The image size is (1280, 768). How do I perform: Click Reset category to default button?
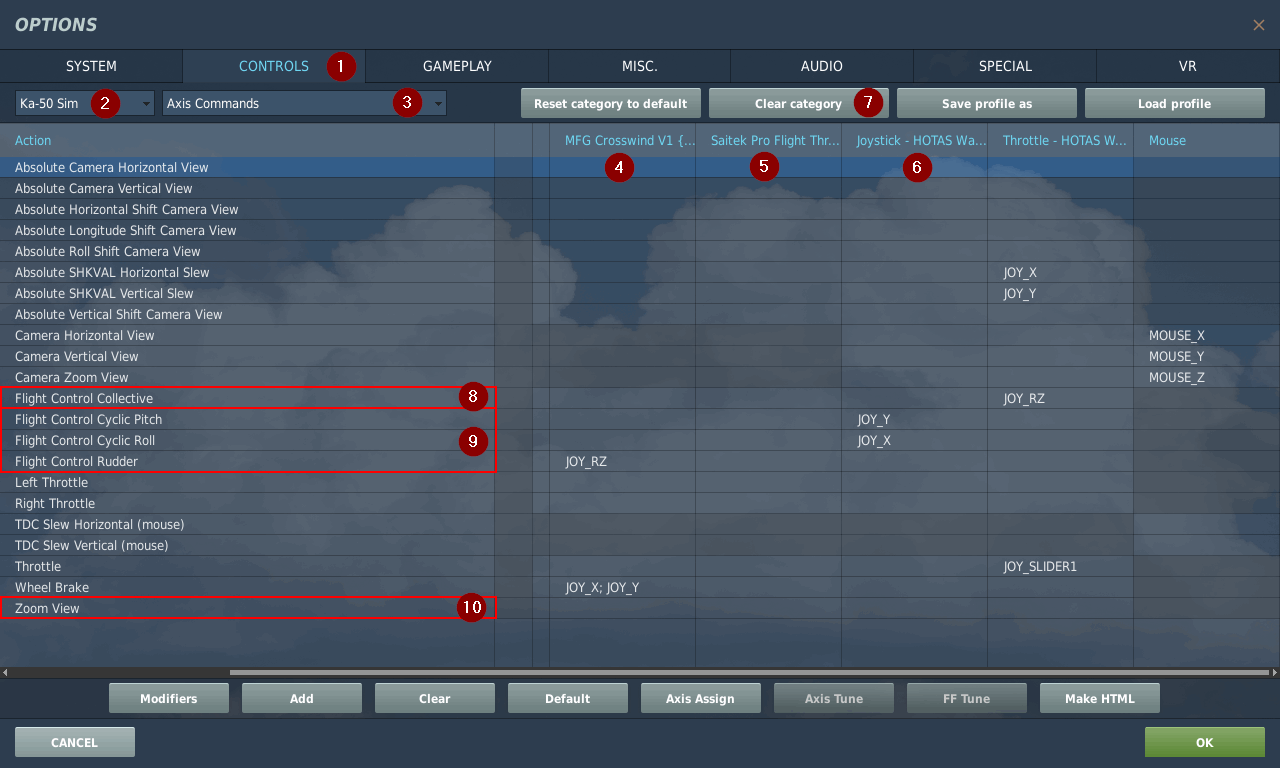610,103
